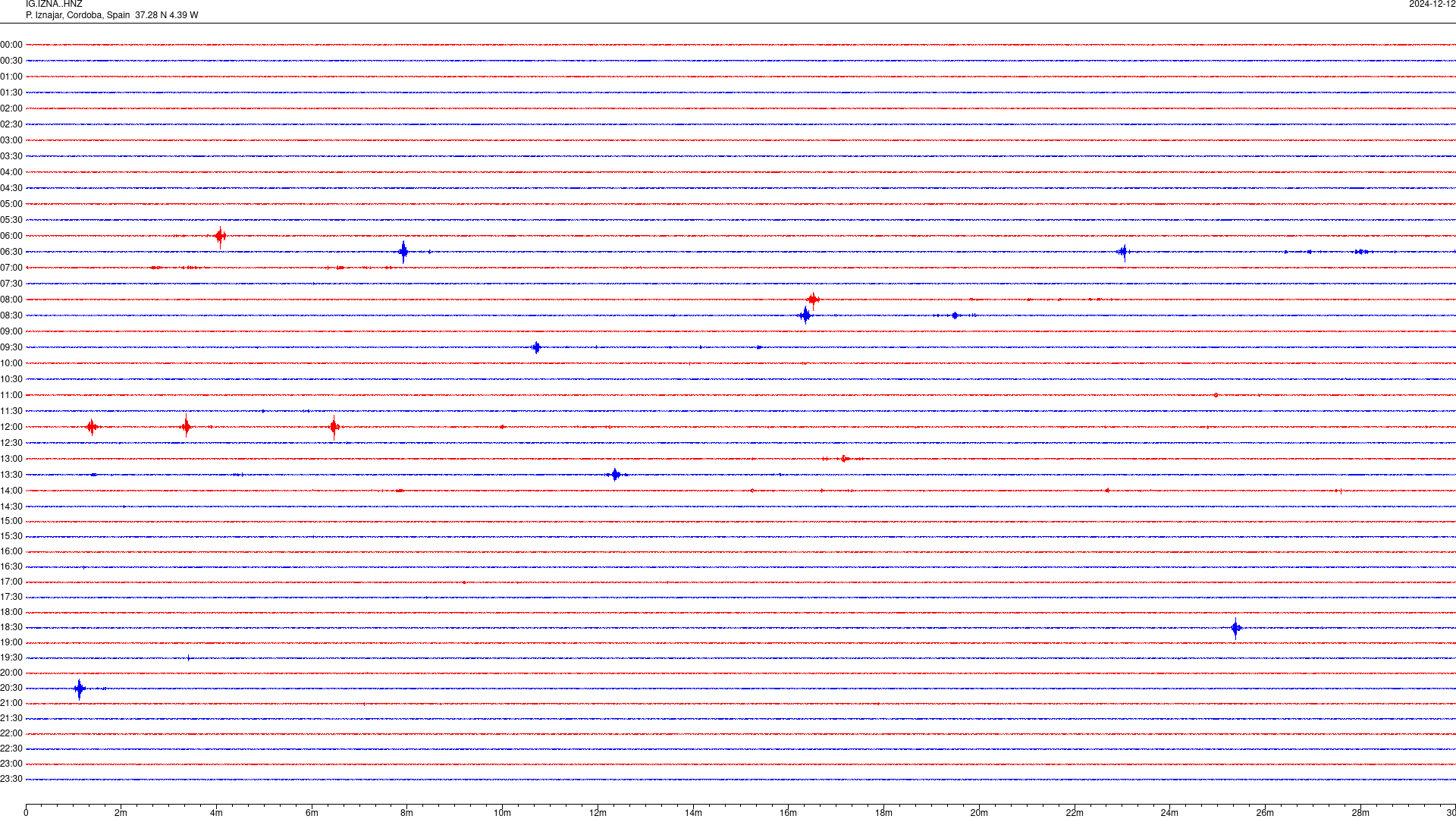Image resolution: width=1456 pixels, height=819 pixels.
Task: Click the blue event spike on the 20:30 trace
Action: (x=80, y=689)
